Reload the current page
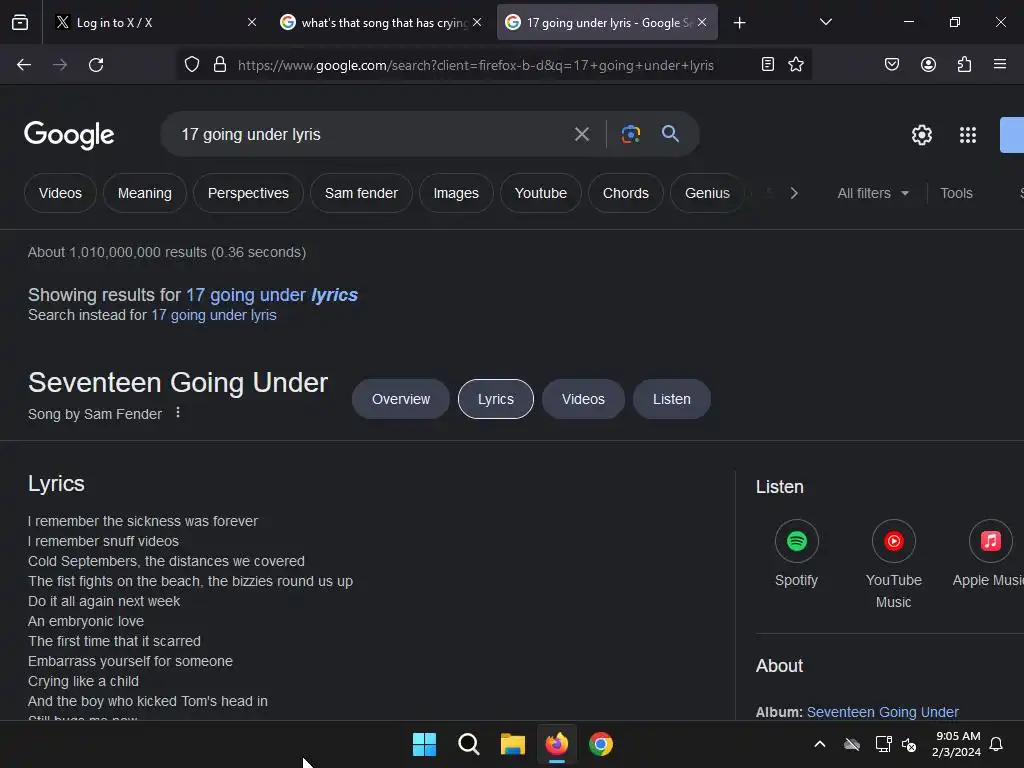The image size is (1024, 768). pyautogui.click(x=96, y=65)
